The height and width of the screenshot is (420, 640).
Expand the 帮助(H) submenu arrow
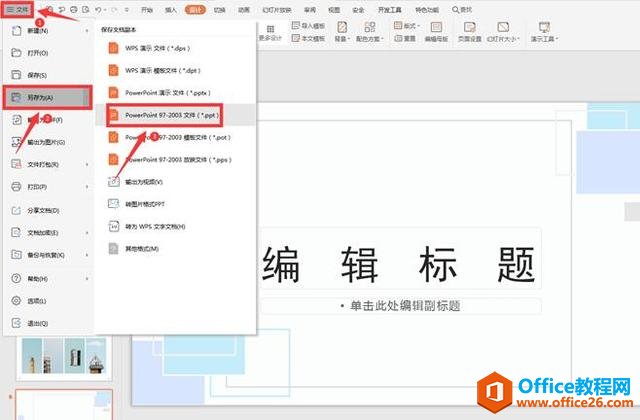point(87,278)
